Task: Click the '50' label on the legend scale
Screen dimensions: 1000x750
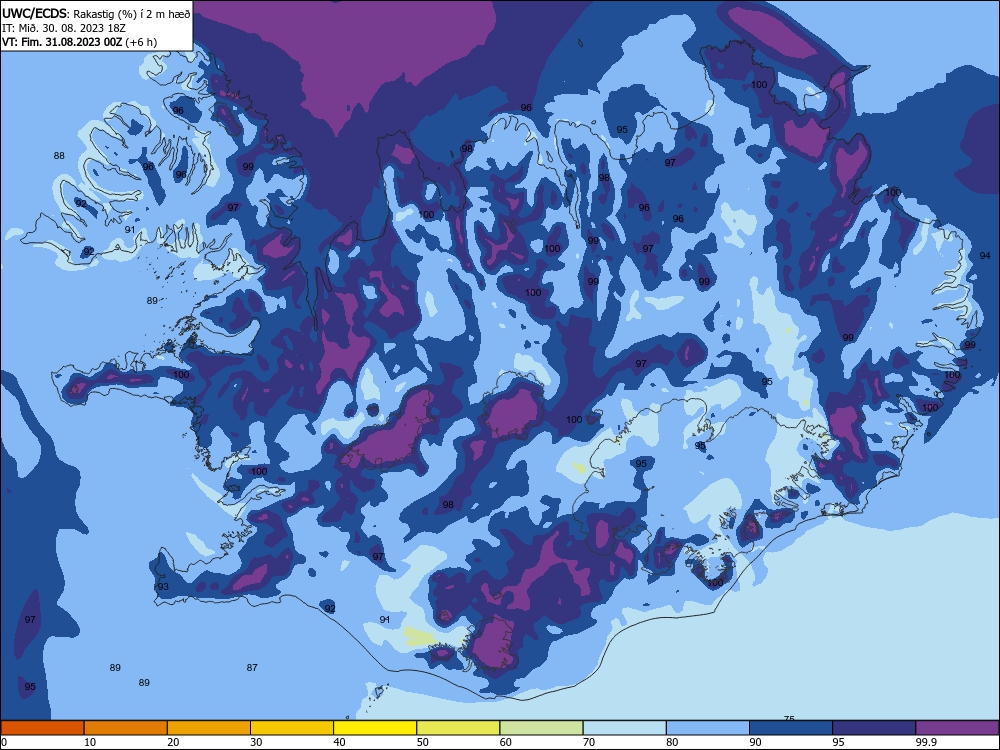Action: pyautogui.click(x=423, y=742)
